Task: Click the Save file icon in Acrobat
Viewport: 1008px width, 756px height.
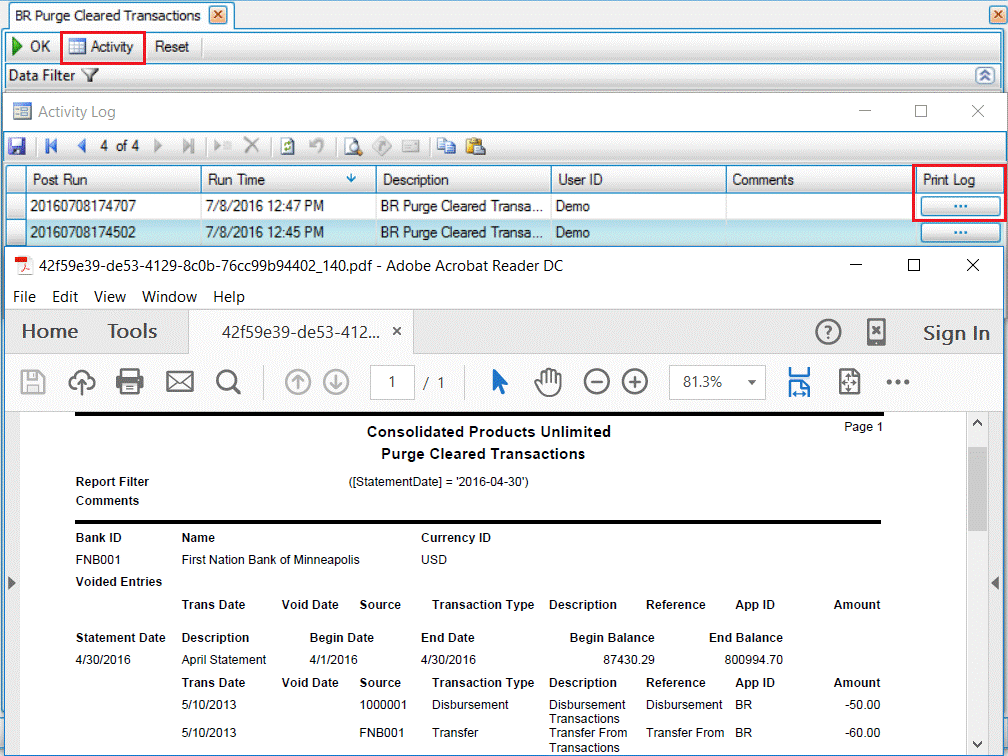Action: 33,382
